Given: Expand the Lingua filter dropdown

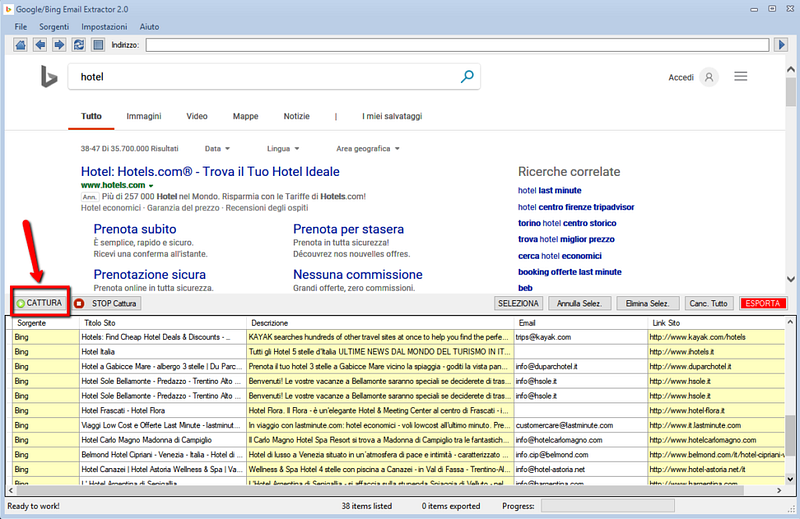Looking at the screenshot, I should [x=283, y=149].
